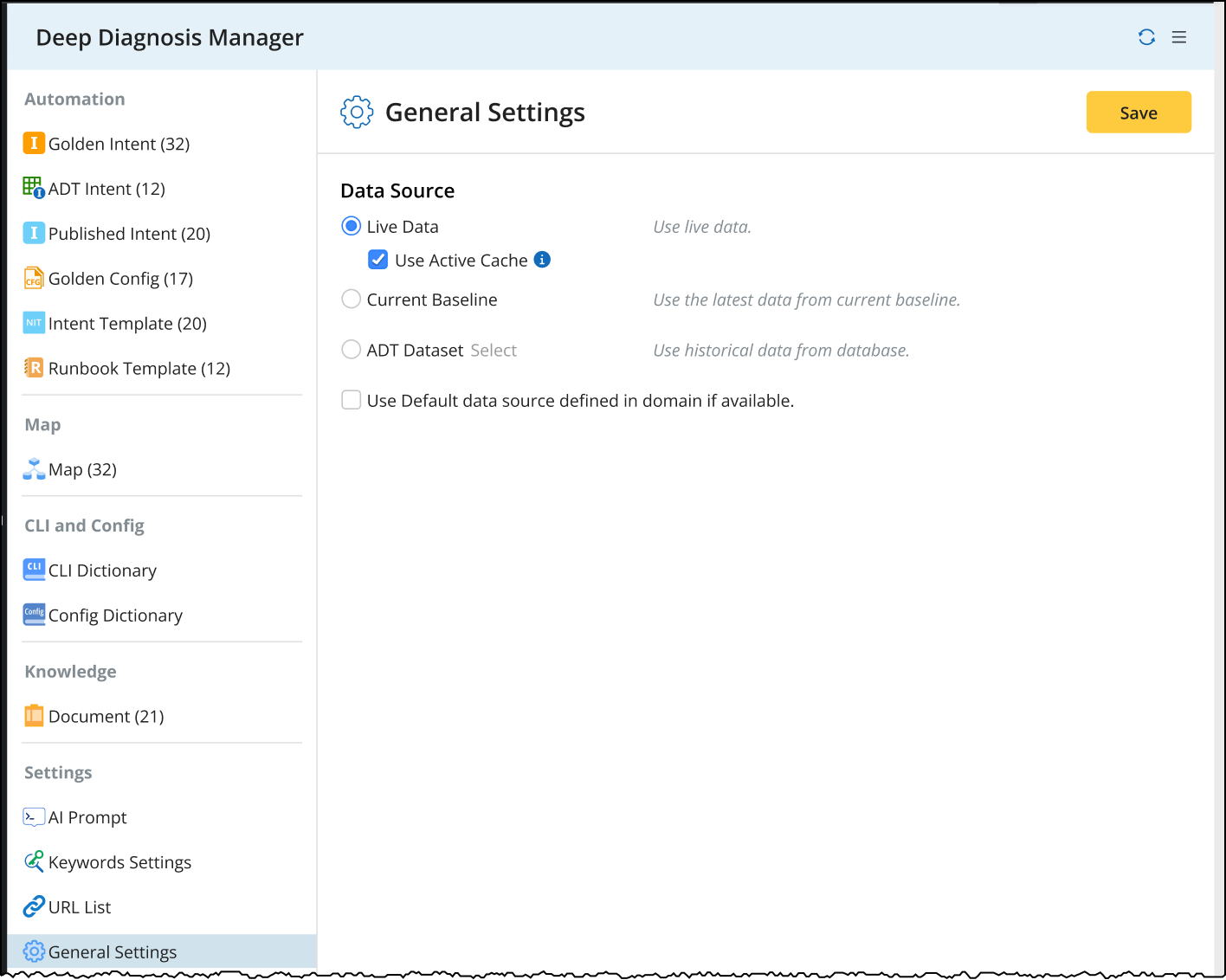The image size is (1226, 980).
Task: Go to Keywords Settings in sidebar
Action: pos(119,862)
